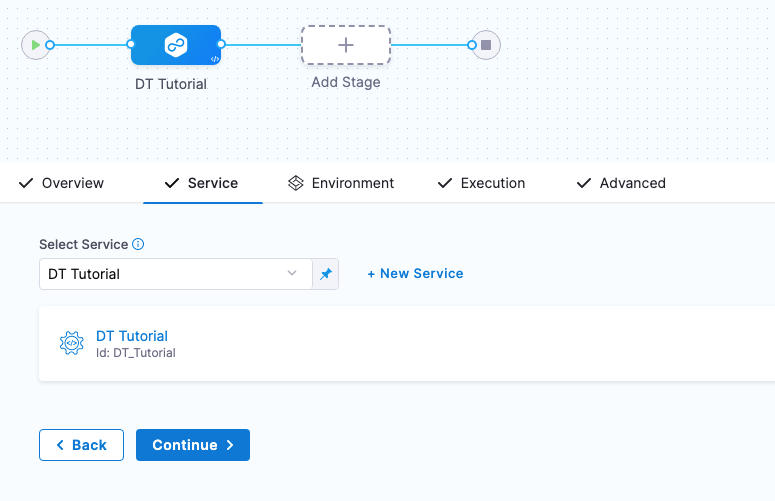
Task: Select the DT Tutorial stage node
Action: 175,45
